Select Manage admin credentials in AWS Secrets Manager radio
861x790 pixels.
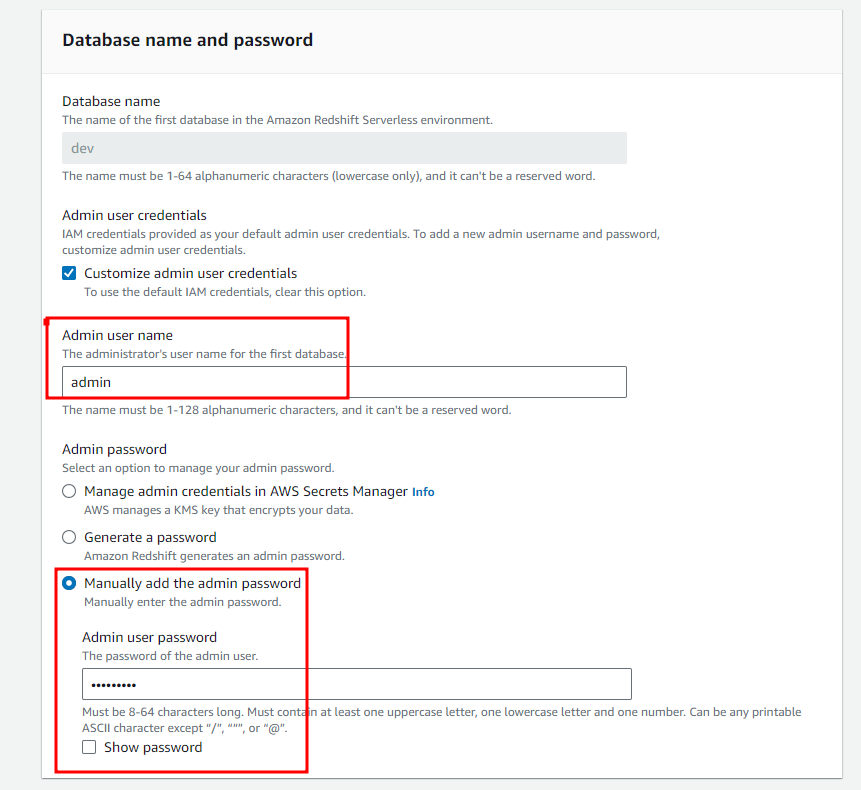click(x=69, y=491)
